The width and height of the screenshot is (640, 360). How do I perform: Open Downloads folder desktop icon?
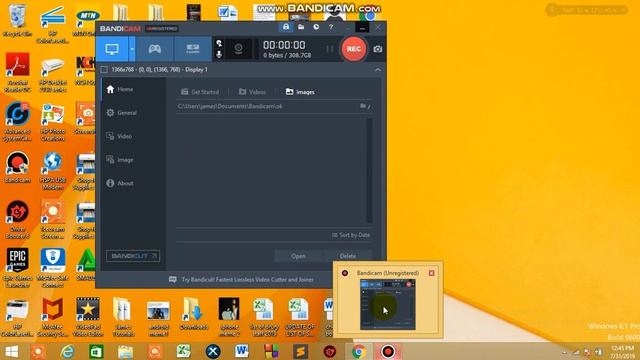point(193,313)
